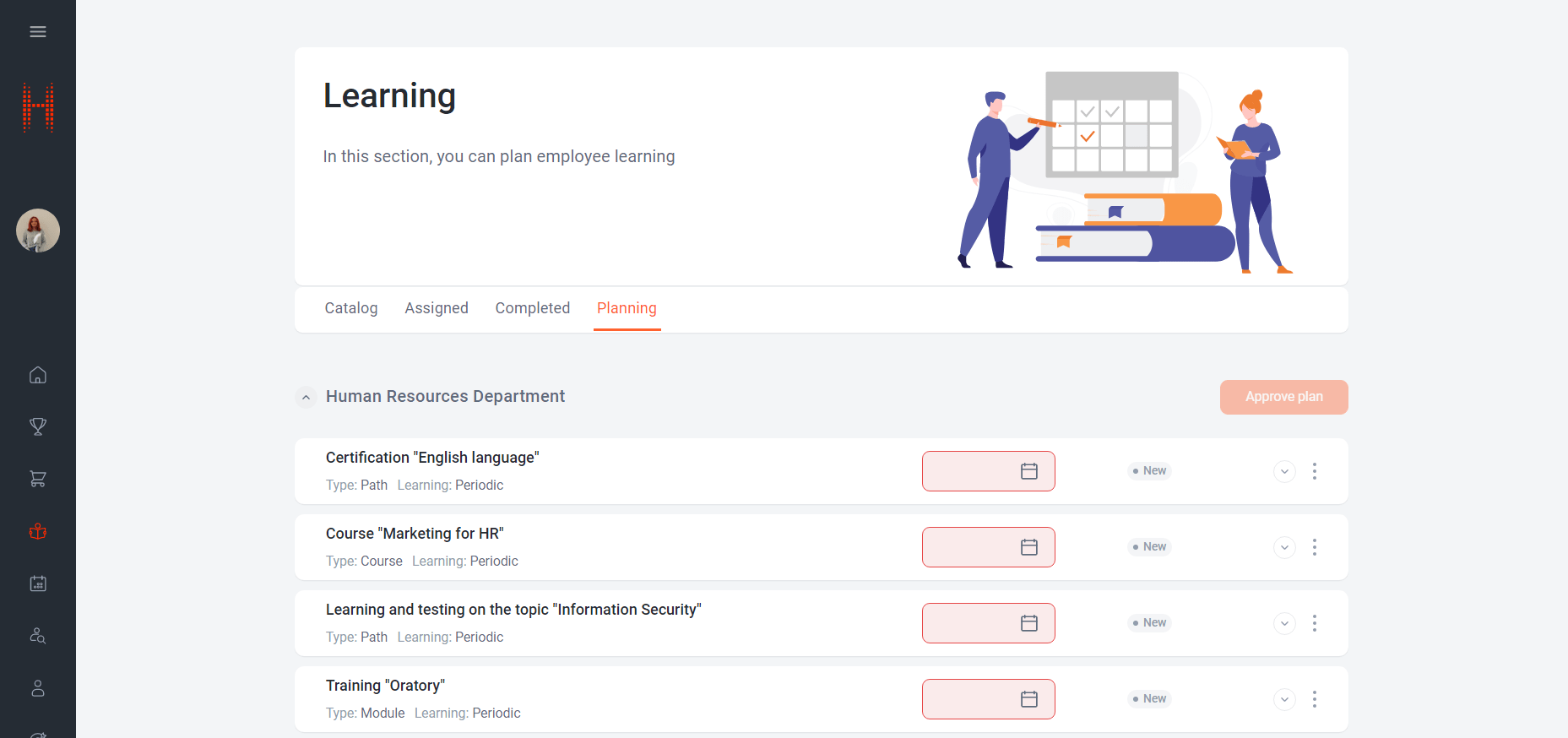Click the Approve plan button
This screenshot has width=1568, height=738.
click(1283, 397)
